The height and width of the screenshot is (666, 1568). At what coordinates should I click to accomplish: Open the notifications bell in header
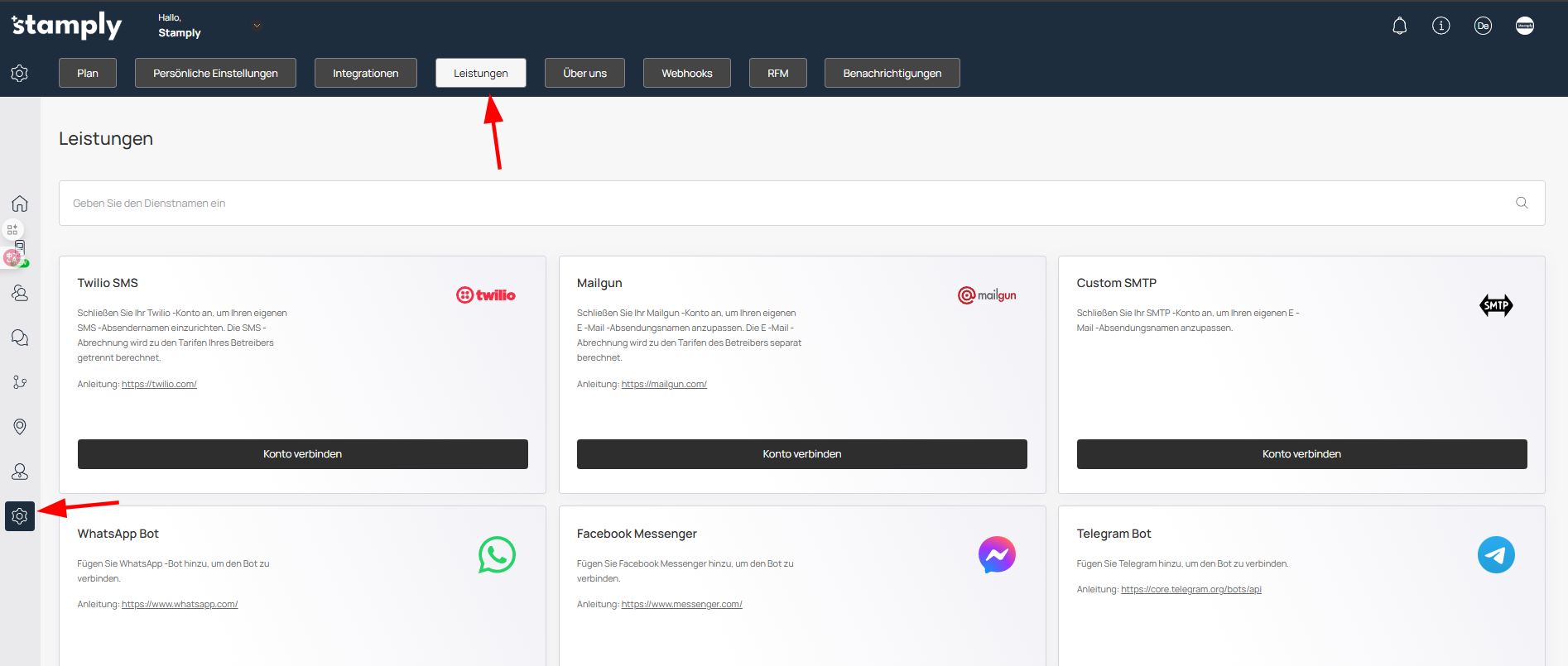[x=1399, y=26]
